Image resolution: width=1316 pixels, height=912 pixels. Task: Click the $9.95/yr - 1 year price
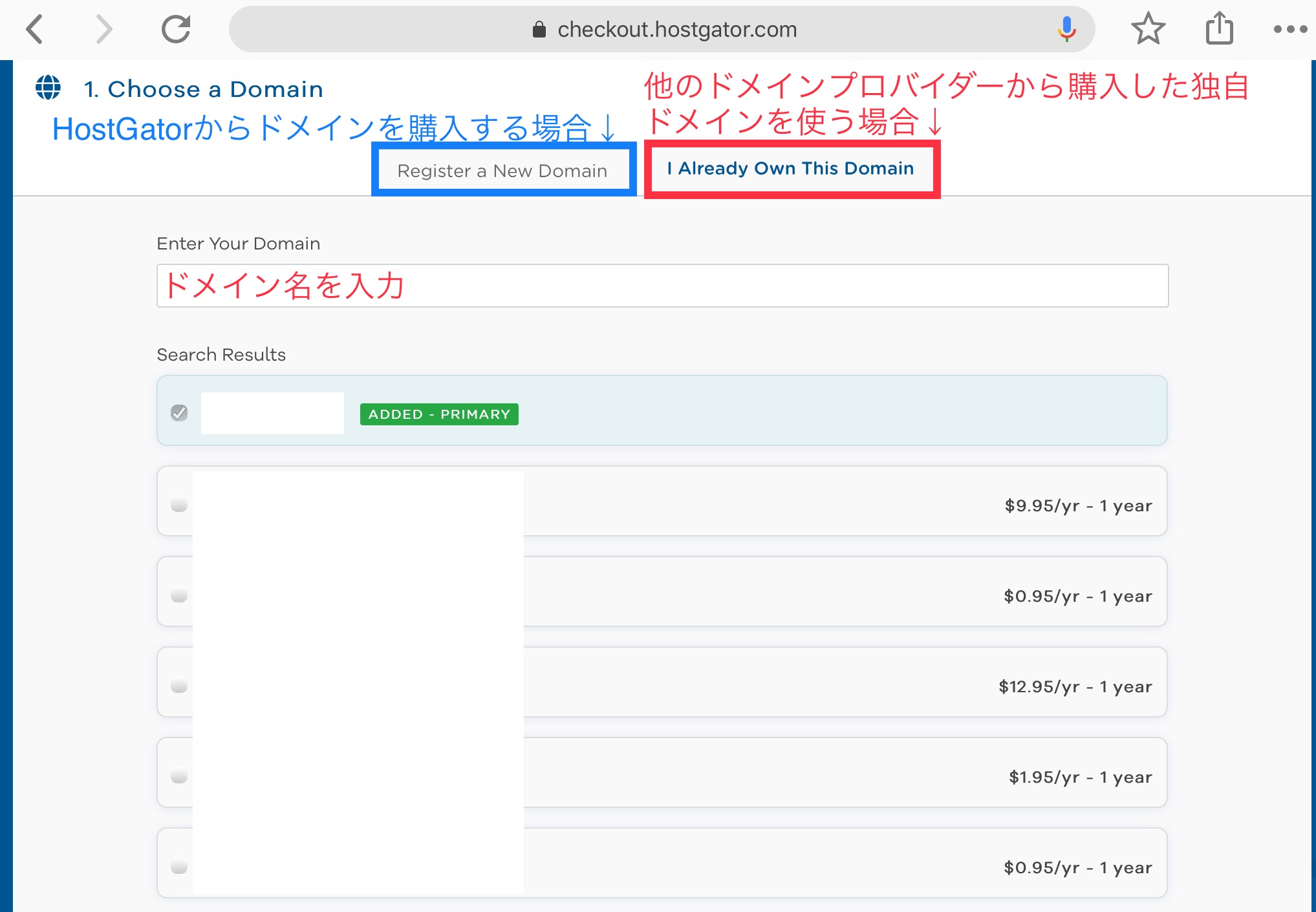point(1078,505)
